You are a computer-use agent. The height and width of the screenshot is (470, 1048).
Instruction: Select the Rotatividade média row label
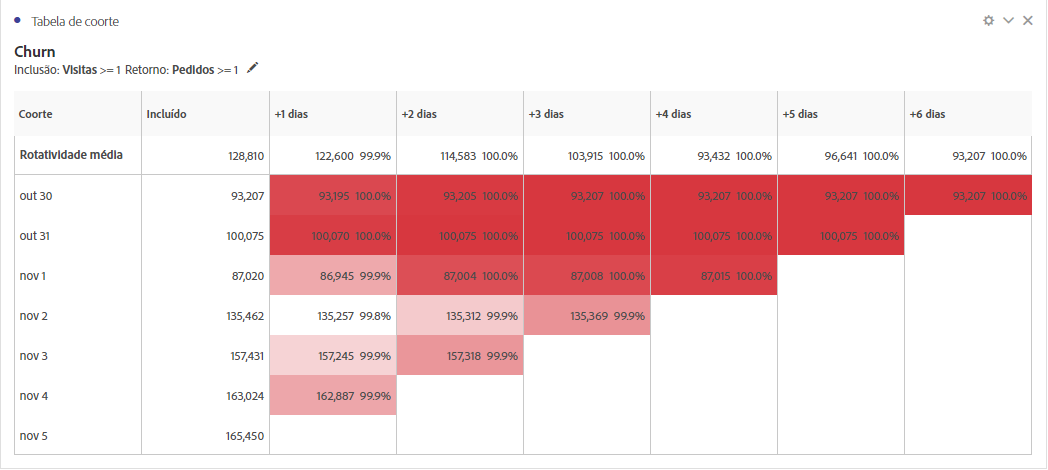pyautogui.click(x=71, y=155)
